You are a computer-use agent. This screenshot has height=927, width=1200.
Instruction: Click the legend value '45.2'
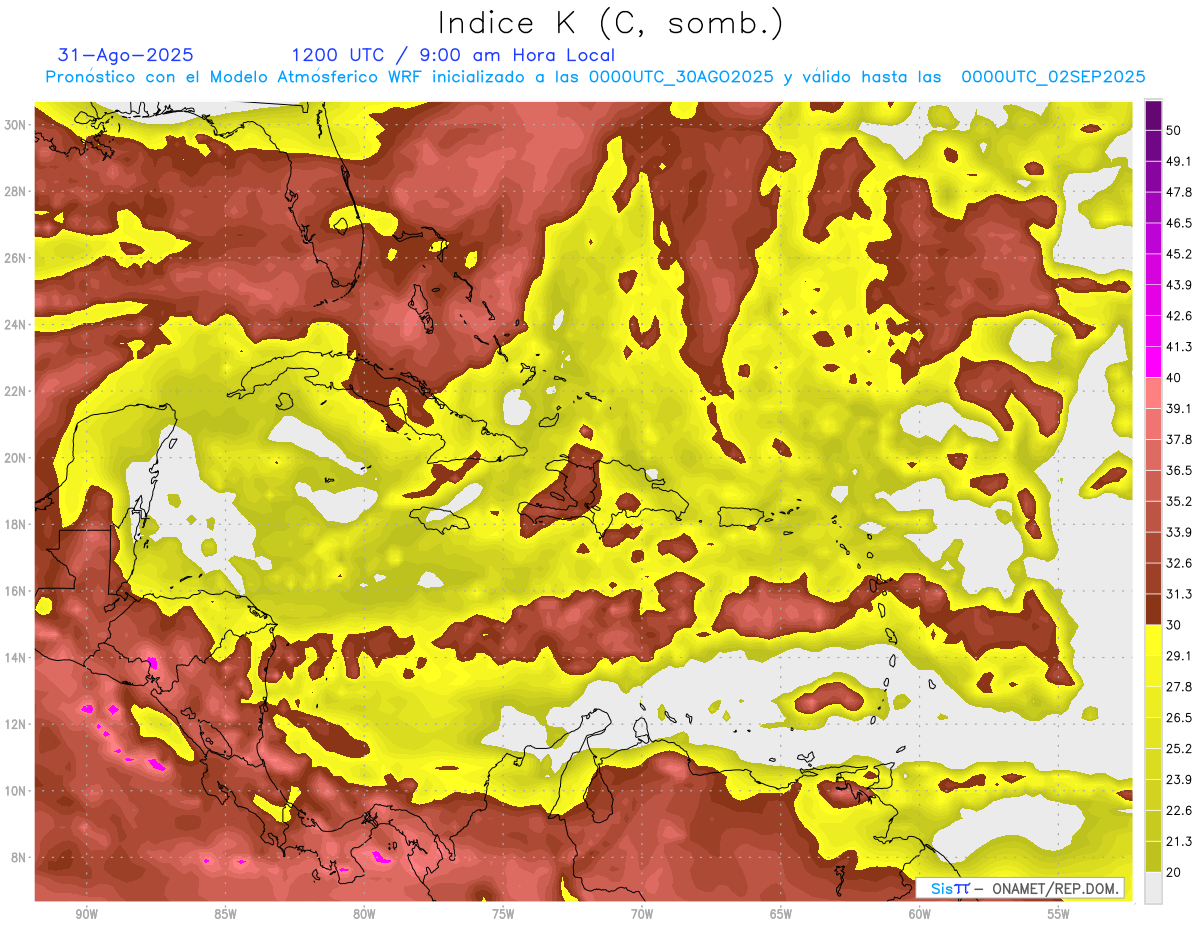point(1179,254)
